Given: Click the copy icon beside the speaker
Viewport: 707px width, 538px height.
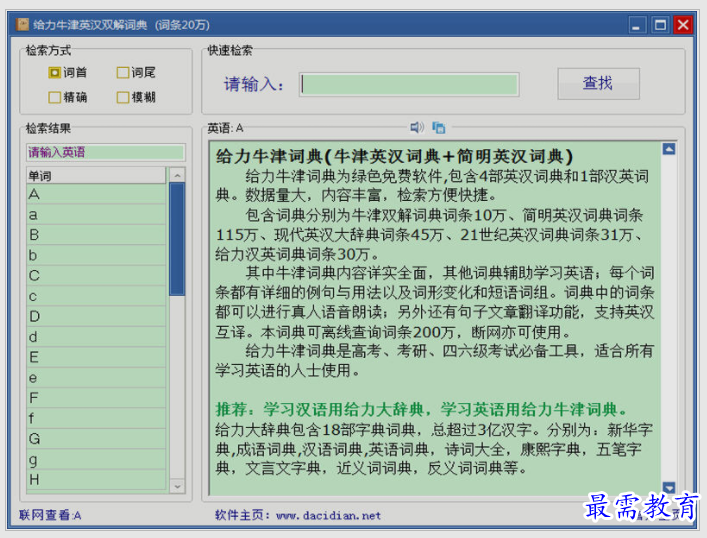Looking at the screenshot, I should 438,128.
